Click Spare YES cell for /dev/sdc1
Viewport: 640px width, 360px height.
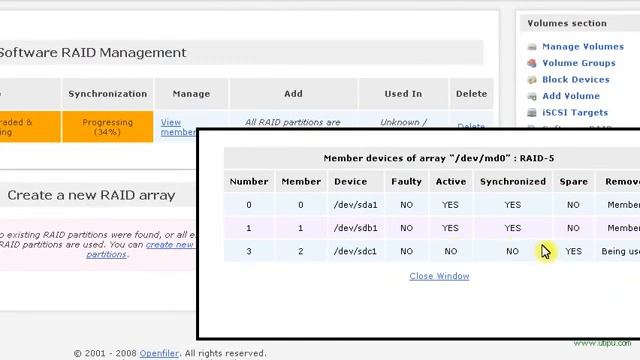573,251
